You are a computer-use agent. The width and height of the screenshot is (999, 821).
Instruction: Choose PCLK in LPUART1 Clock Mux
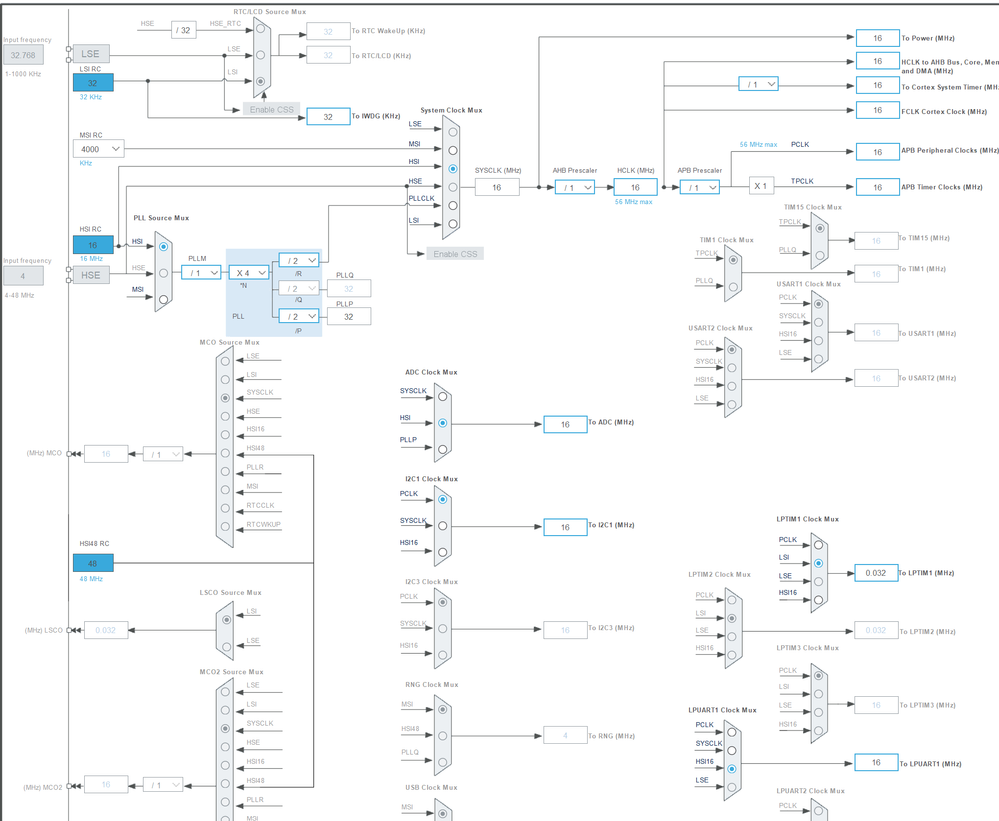point(731,732)
